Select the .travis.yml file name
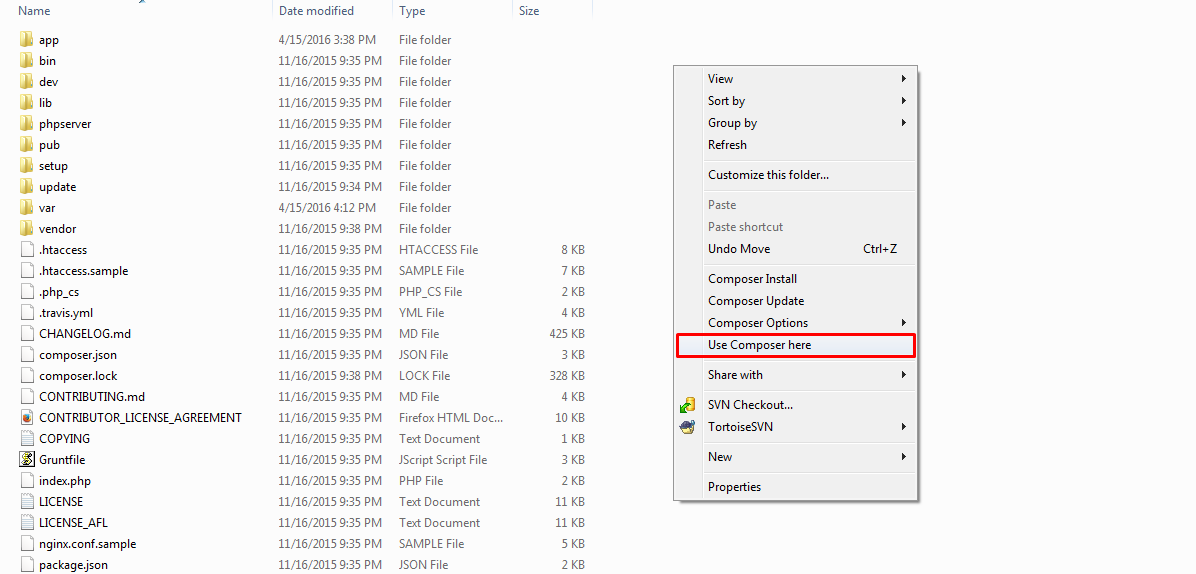The image size is (1196, 574). point(66,313)
